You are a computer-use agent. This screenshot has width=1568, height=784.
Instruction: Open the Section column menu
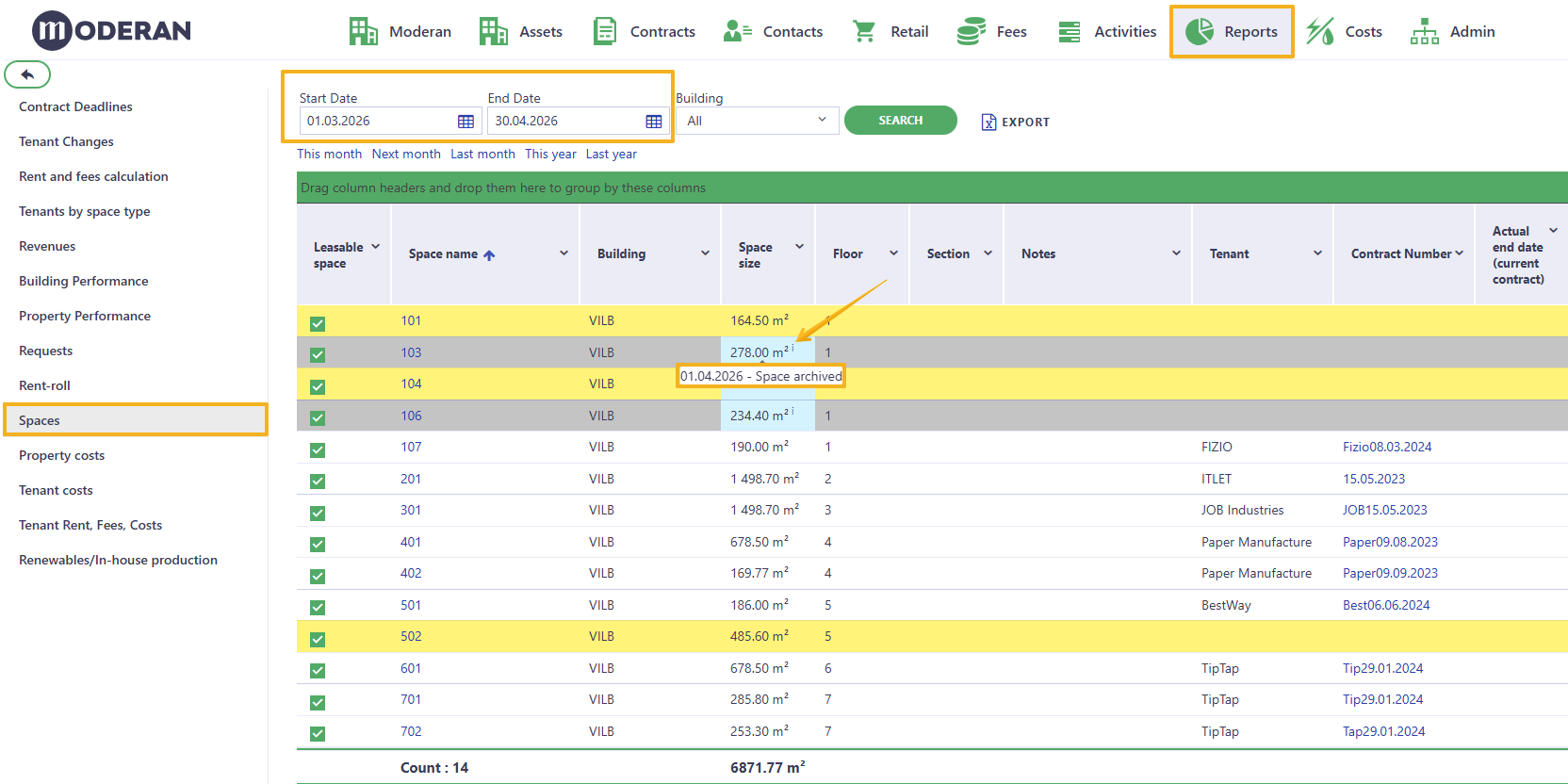tap(988, 253)
